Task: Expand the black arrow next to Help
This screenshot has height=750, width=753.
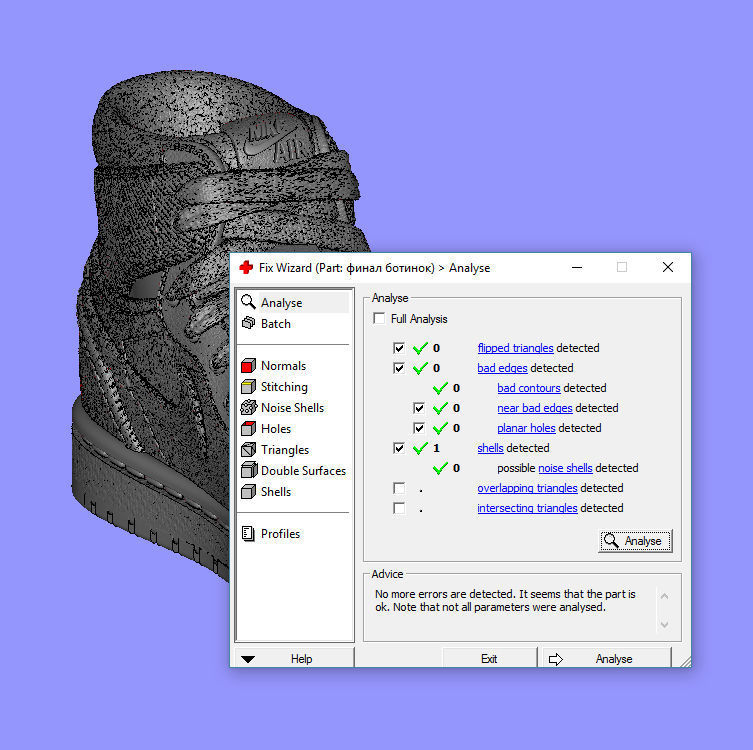Action: pyautogui.click(x=248, y=659)
